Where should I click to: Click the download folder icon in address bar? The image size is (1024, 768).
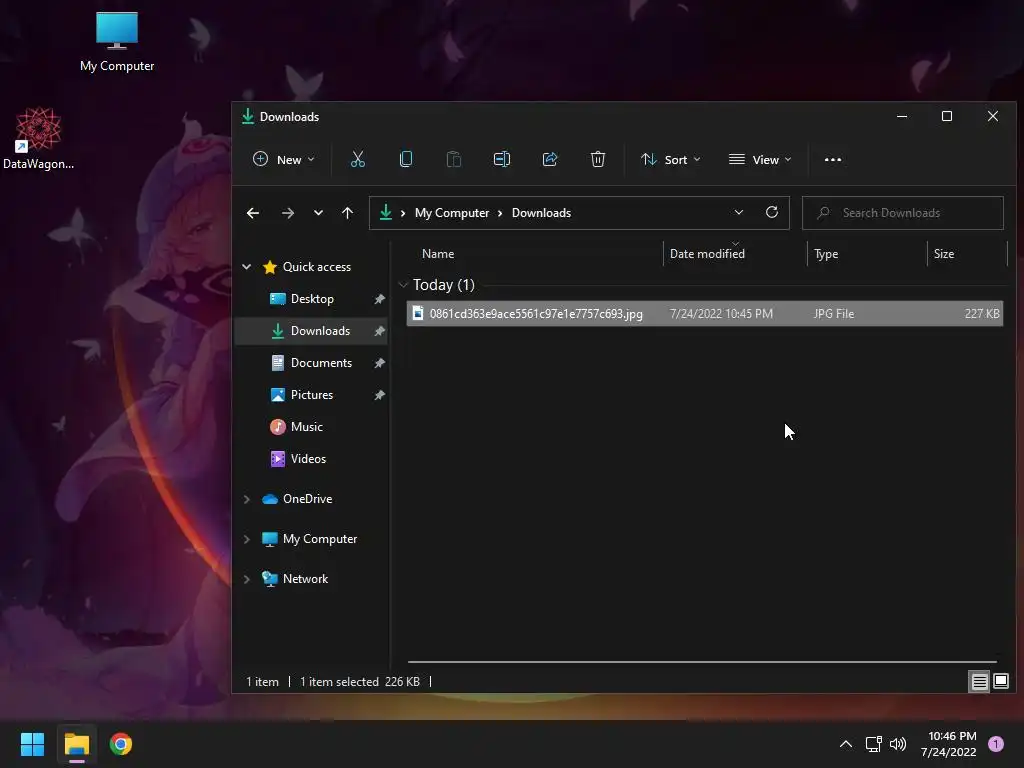386,212
